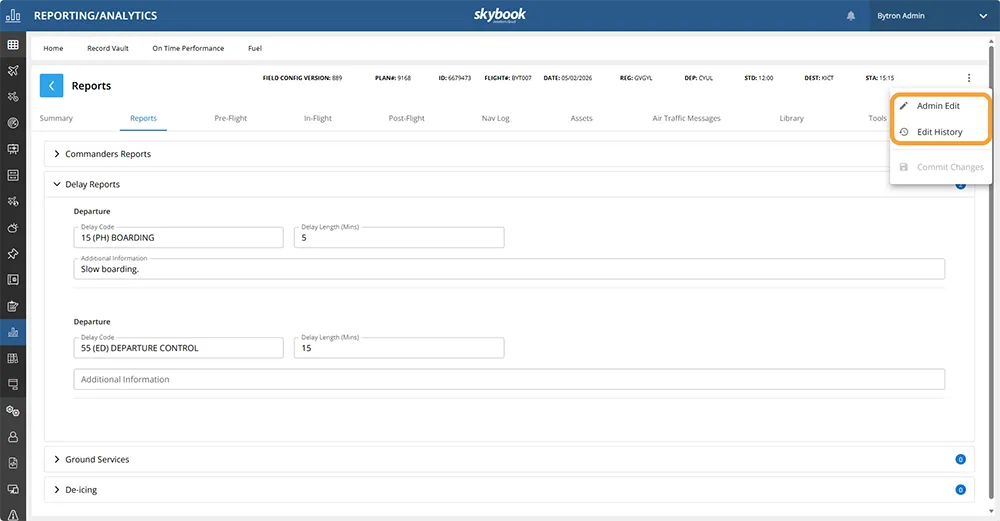Expand the Commanders Reports section

[57, 154]
